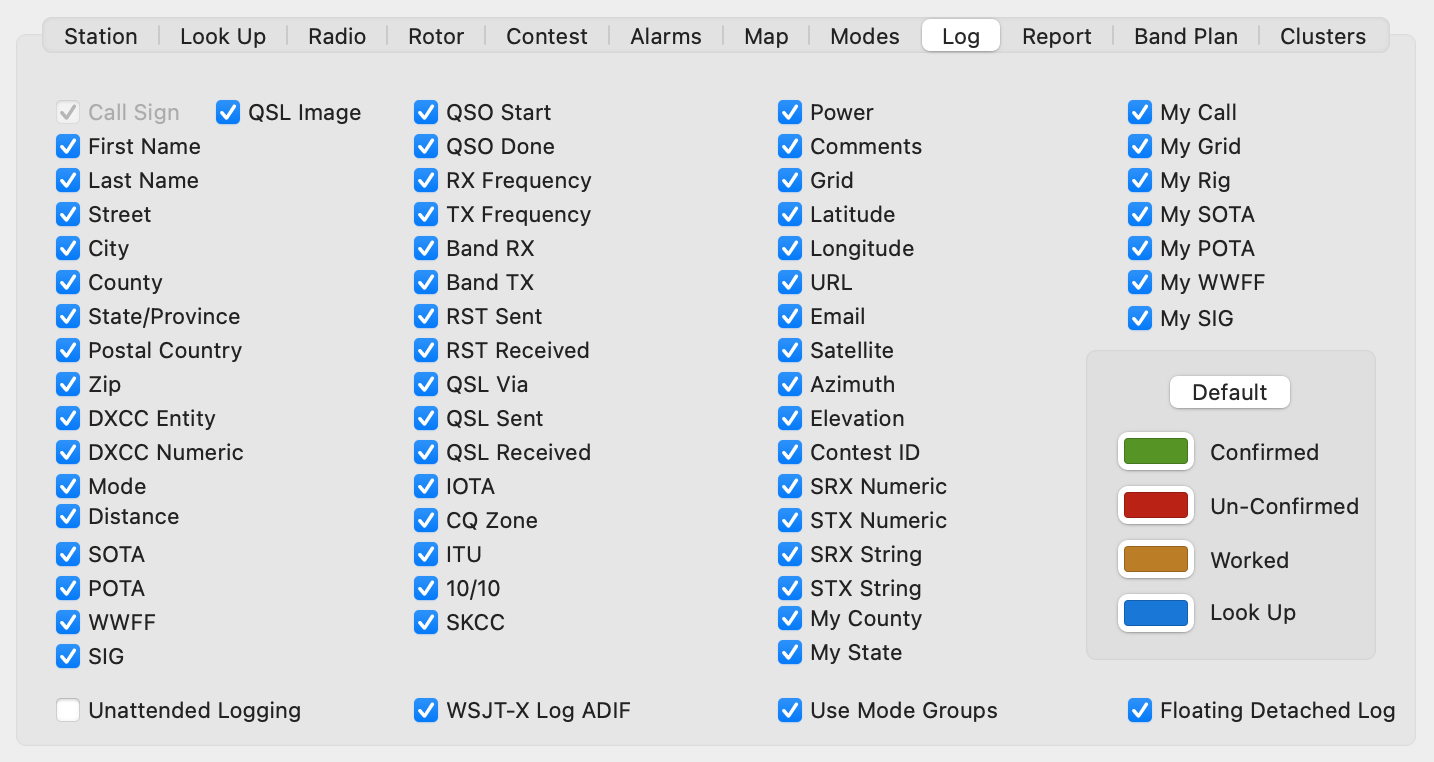Open the Radio settings tab
Image resolution: width=1434 pixels, height=762 pixels.
[336, 35]
